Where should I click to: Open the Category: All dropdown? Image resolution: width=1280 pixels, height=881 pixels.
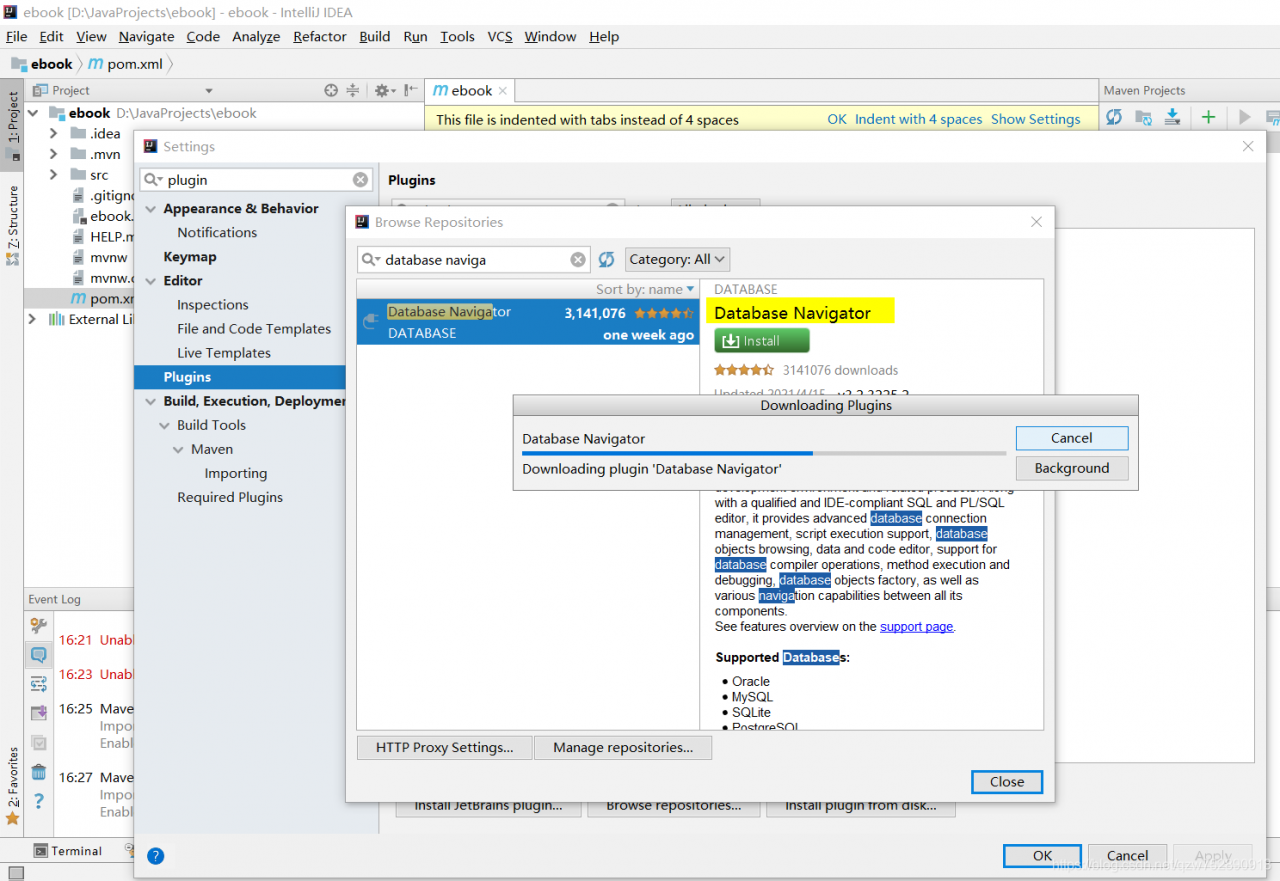pyautogui.click(x=677, y=260)
